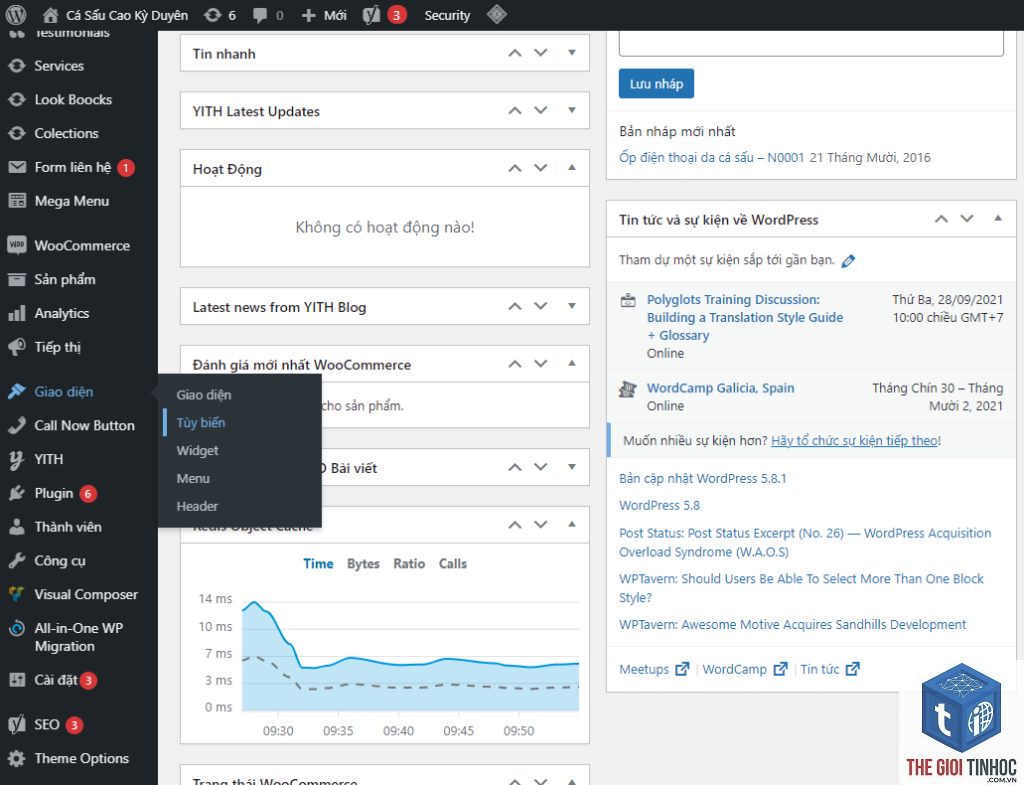Image resolution: width=1024 pixels, height=785 pixels.
Task: Edit event location with the pencil icon
Action: coord(848,261)
